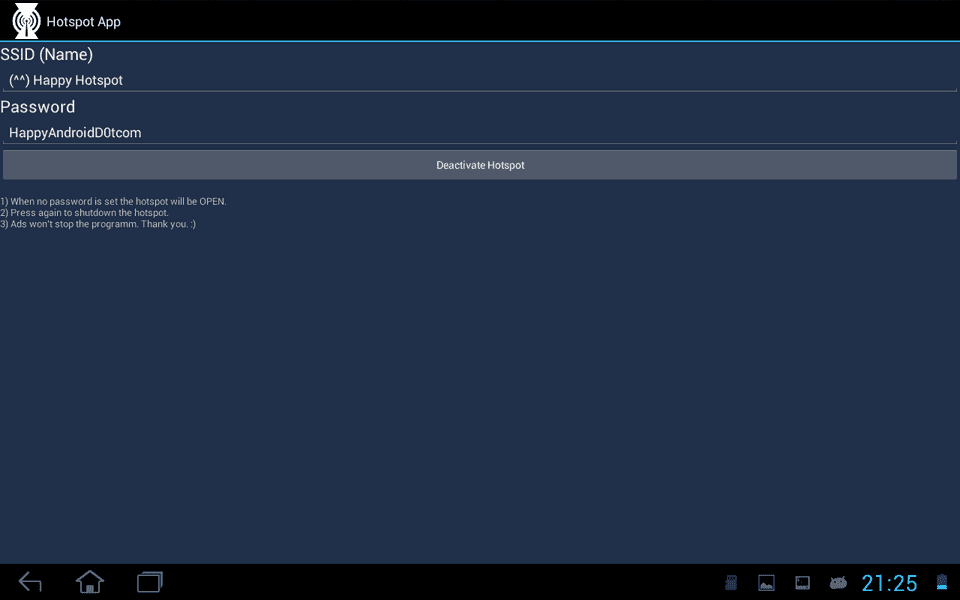This screenshot has width=960, height=600.
Task: Tap the Home navigation icon
Action: (90, 582)
